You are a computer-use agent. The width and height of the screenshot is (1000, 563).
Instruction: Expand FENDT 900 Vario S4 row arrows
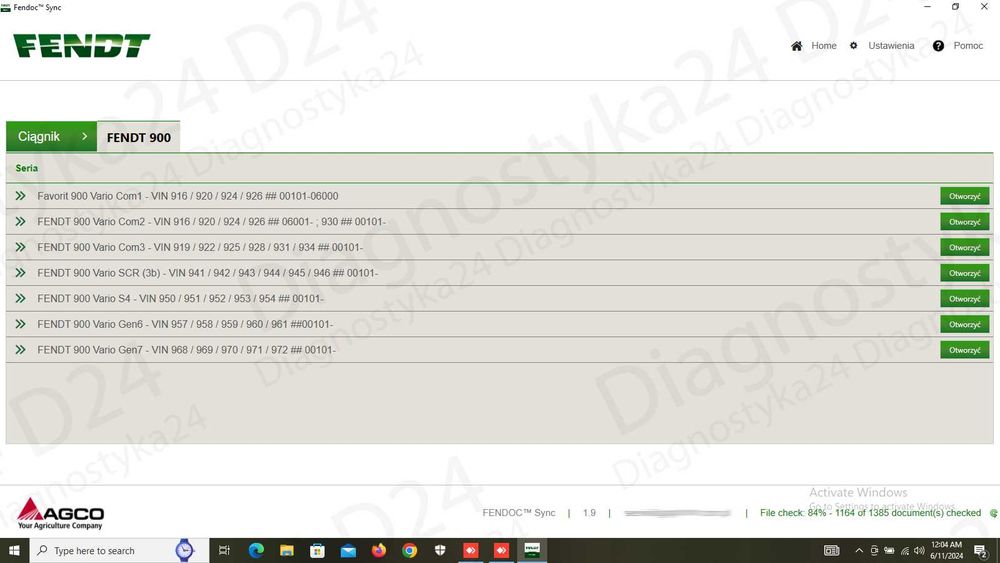click(20, 298)
